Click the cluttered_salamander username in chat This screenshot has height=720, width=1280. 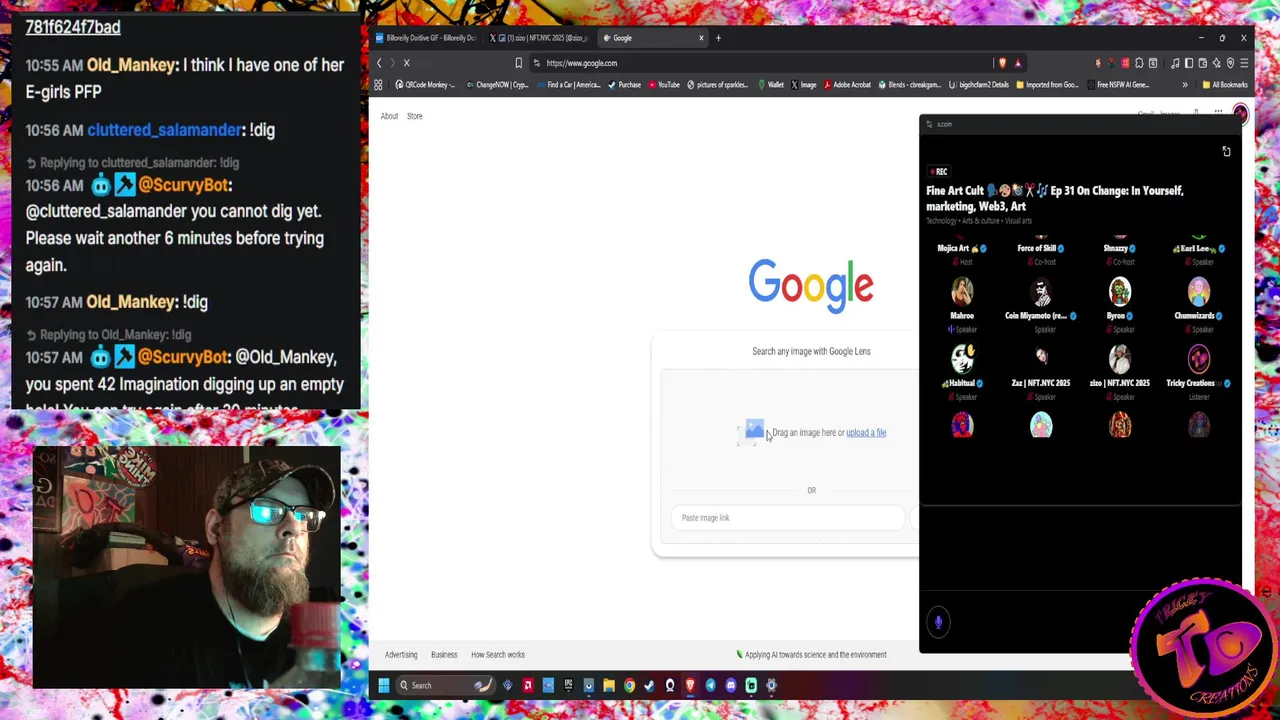[x=165, y=130]
